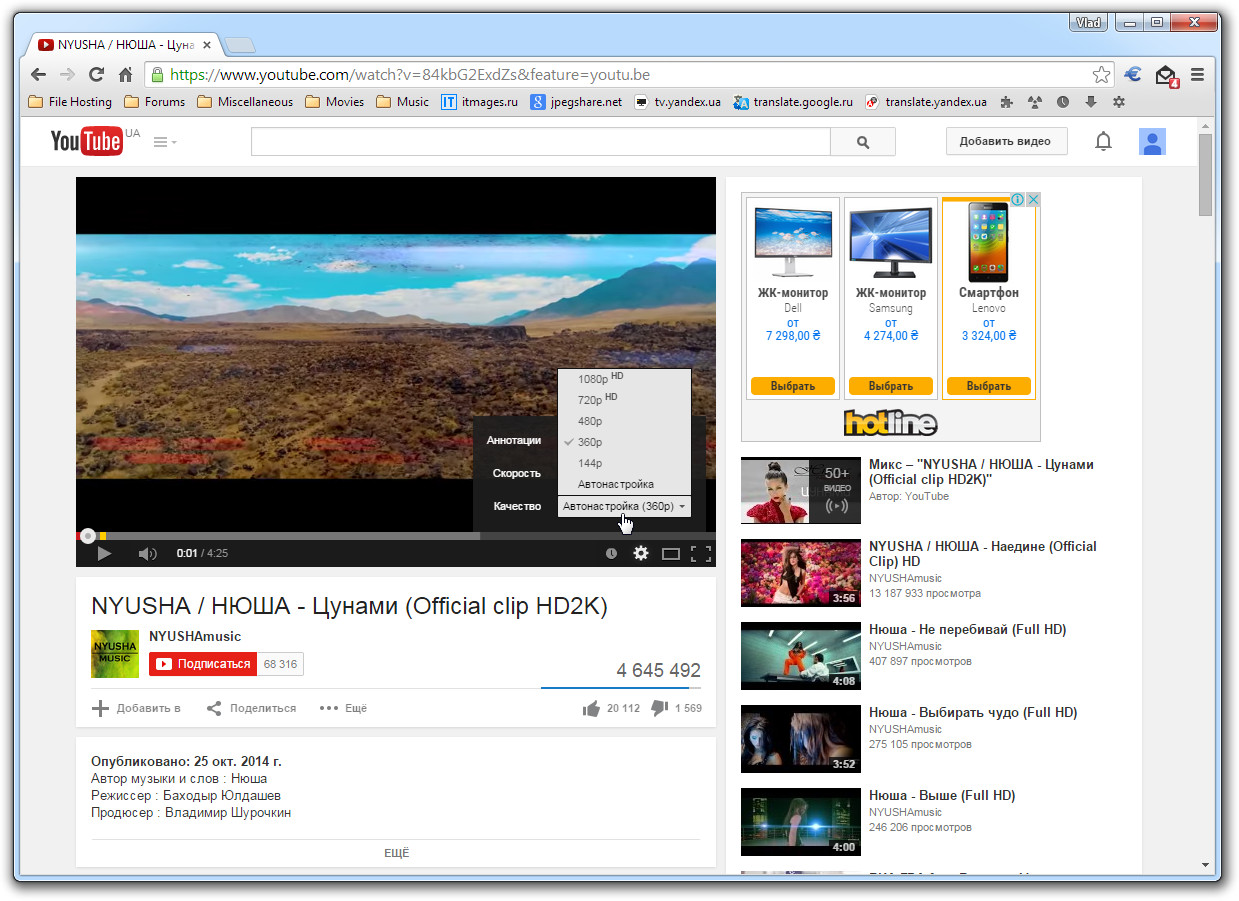Choose 480p video quality
This screenshot has height=901, width=1239.
[625, 421]
